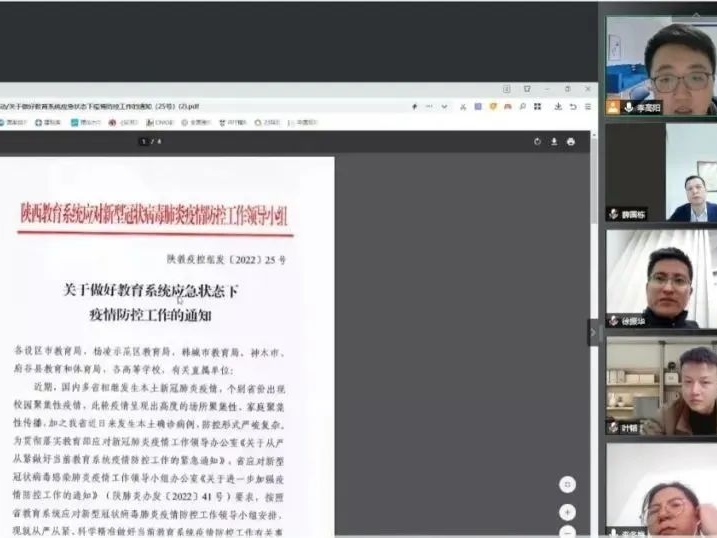Click the PDF file name in address bar

100,107
